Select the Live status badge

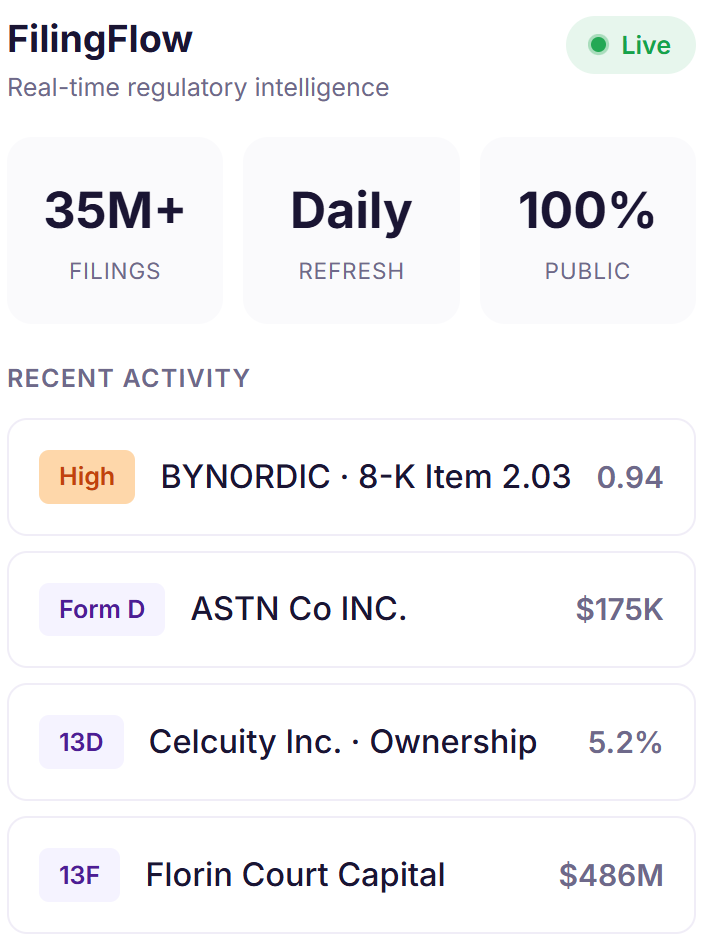tap(630, 45)
